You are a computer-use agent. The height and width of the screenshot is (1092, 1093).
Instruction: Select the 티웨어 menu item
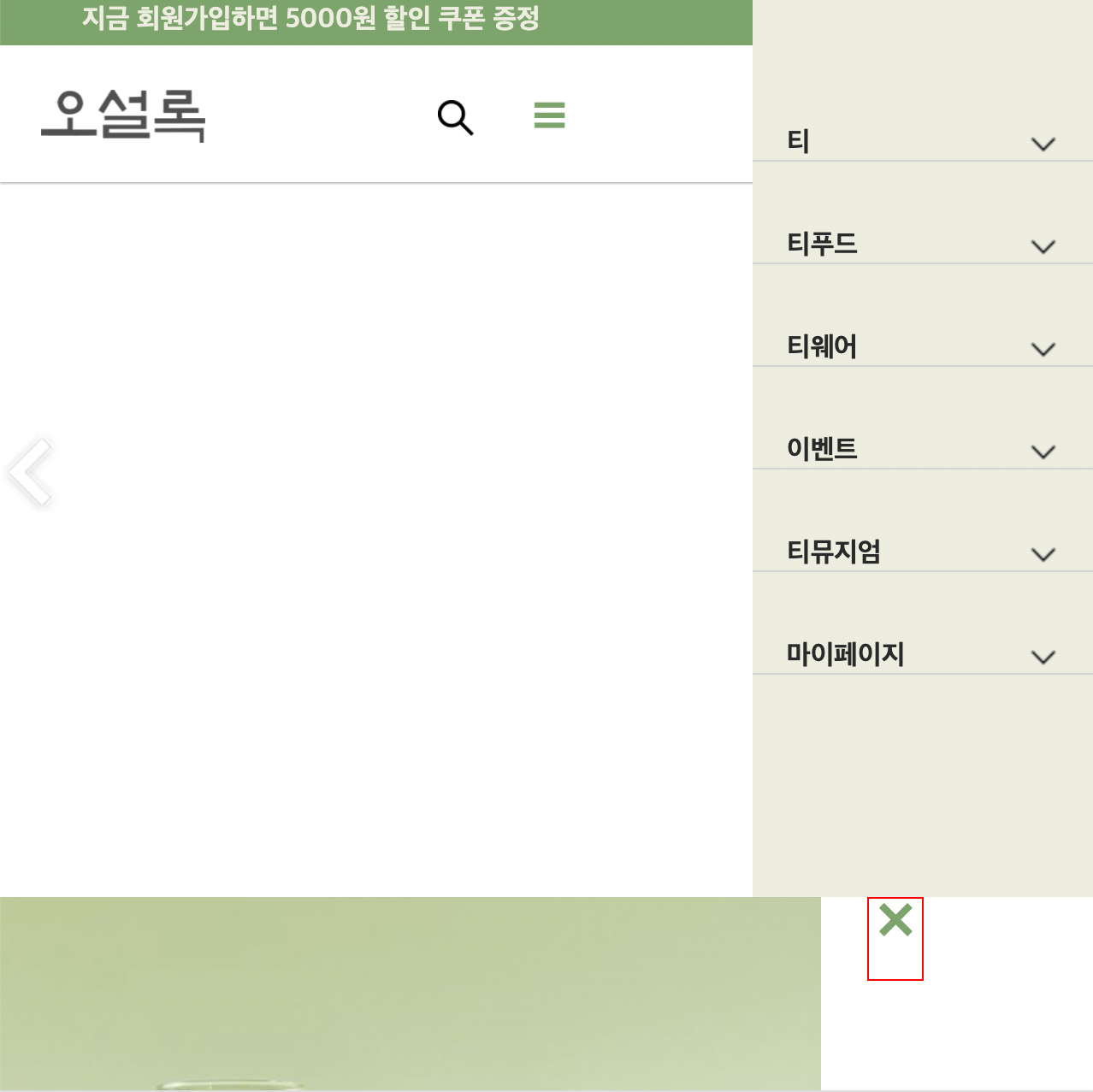pos(822,346)
